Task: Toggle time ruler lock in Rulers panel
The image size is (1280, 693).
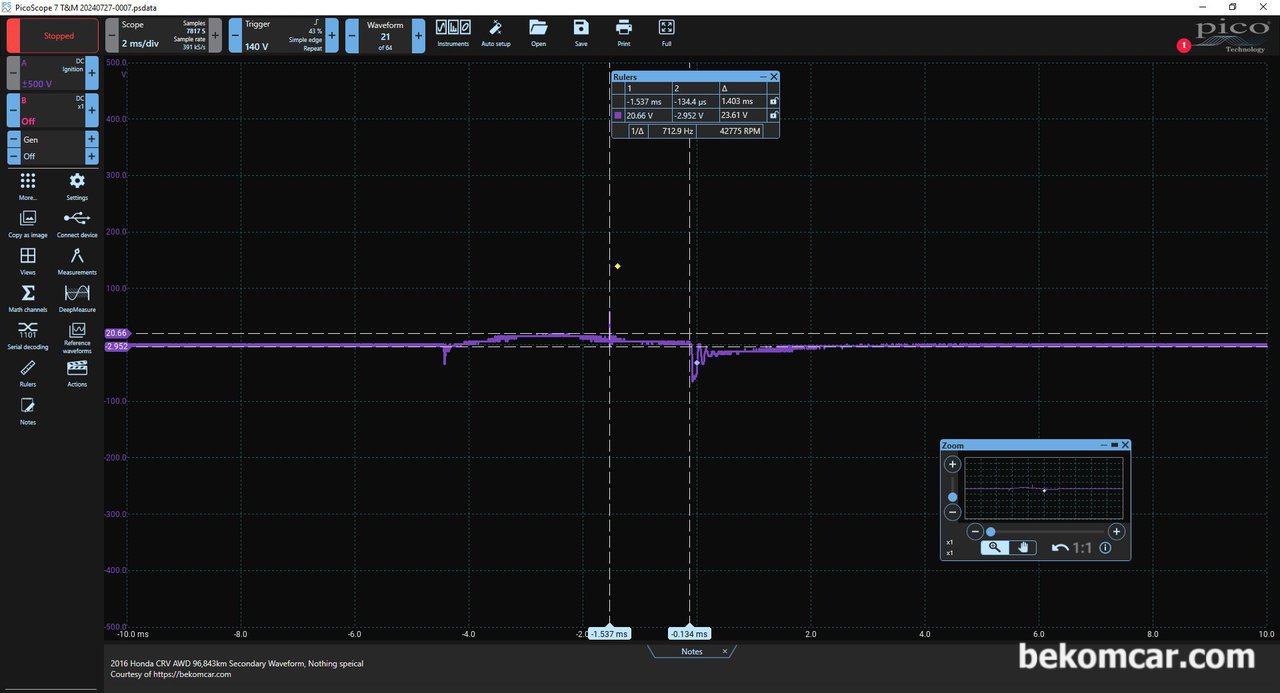Action: pyautogui.click(x=773, y=101)
